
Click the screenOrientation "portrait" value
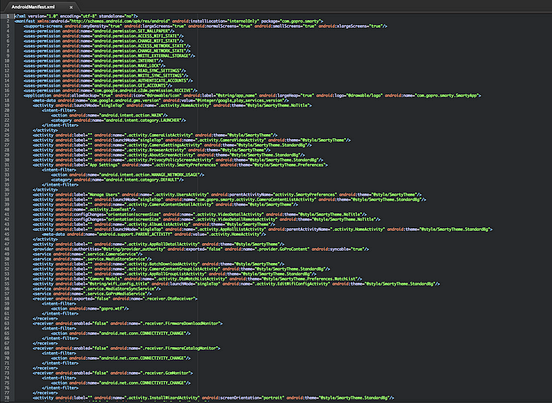(273, 398)
